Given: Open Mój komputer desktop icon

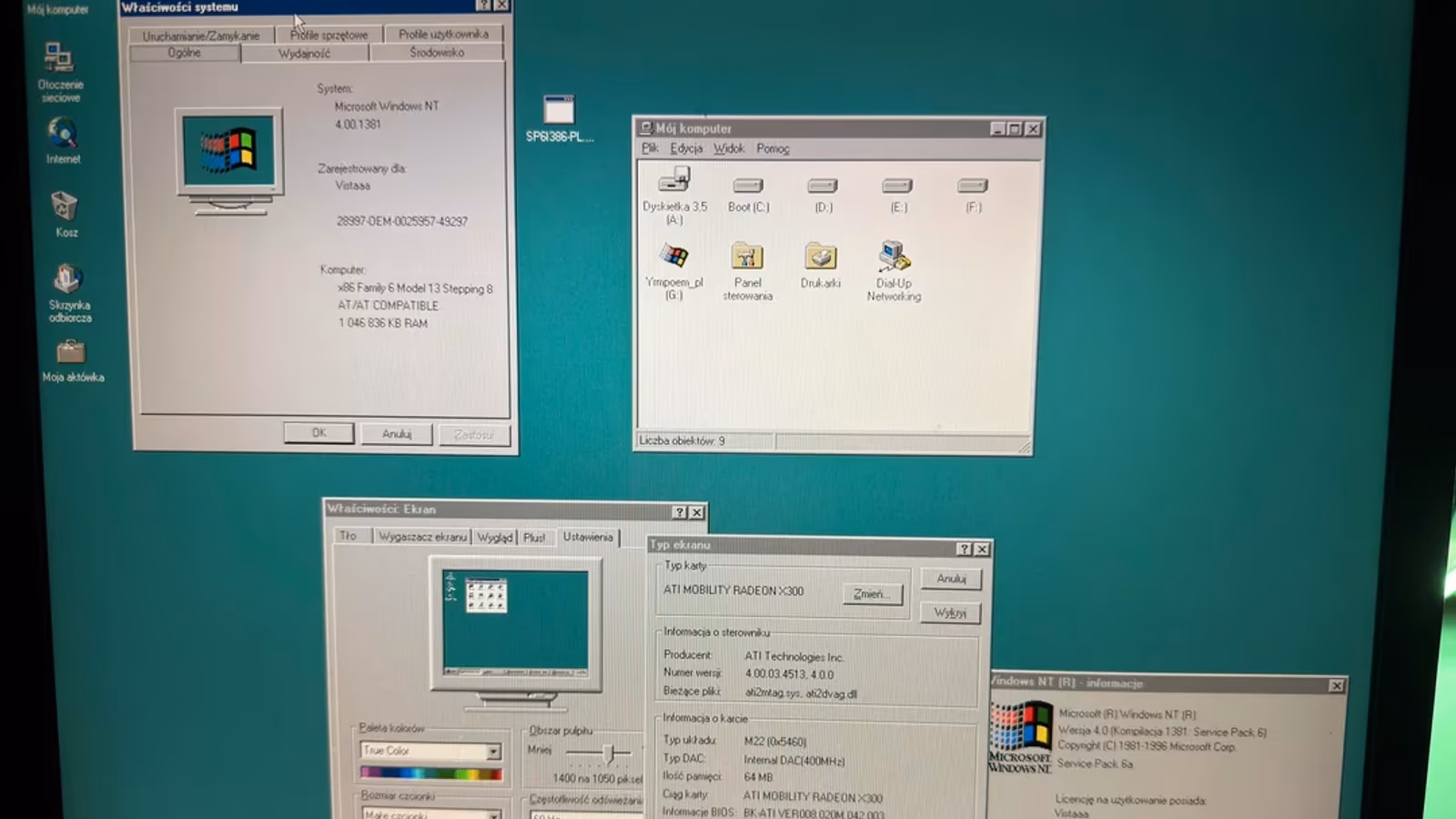Looking at the screenshot, I should coord(57,9).
